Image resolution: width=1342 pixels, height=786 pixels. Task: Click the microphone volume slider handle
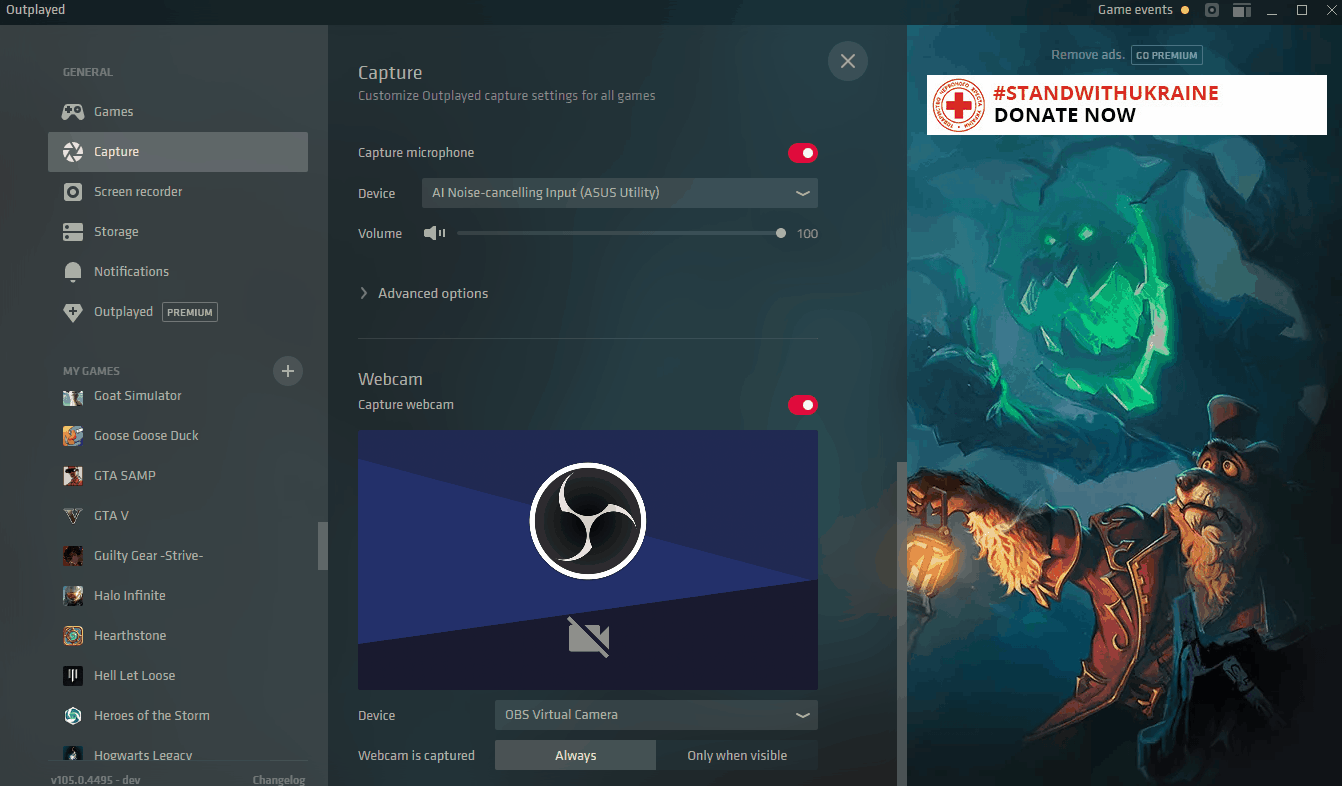780,233
